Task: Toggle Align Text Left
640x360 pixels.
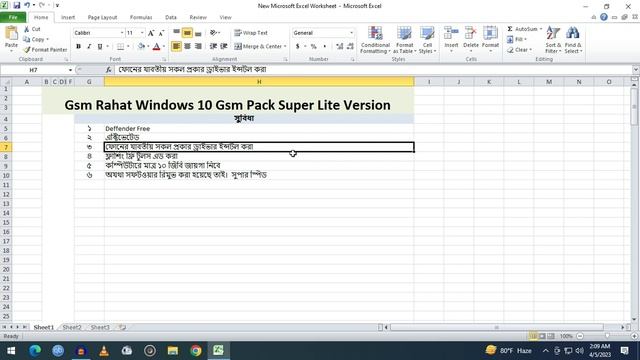Action: tap(176, 47)
